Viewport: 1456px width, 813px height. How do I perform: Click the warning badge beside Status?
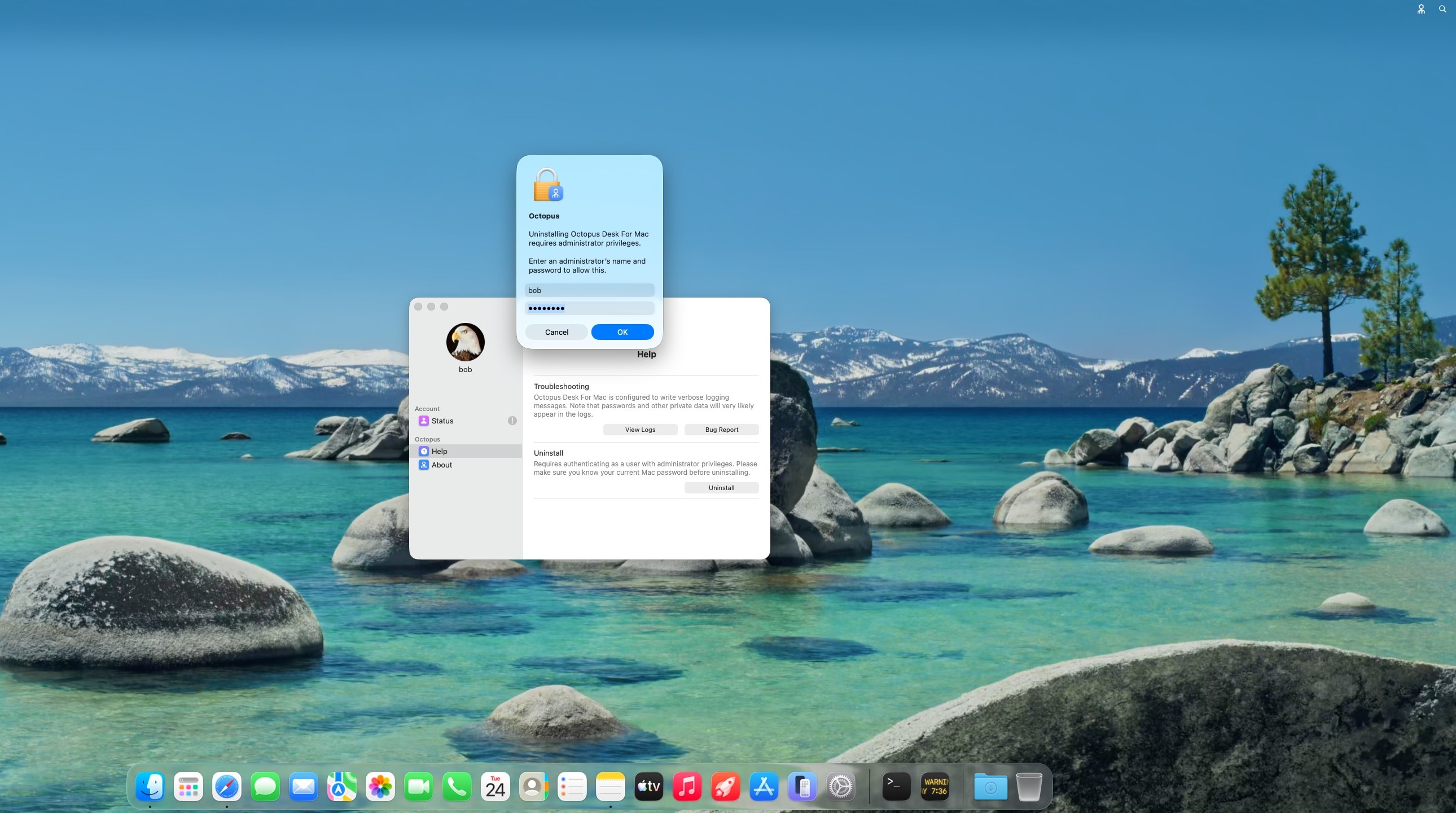tap(512, 421)
